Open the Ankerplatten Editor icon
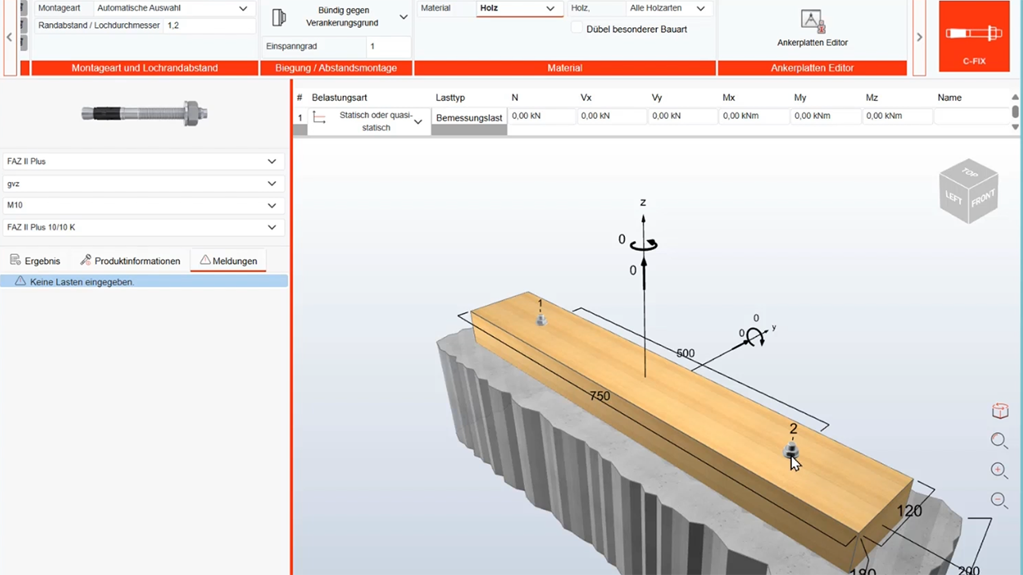This screenshot has width=1023, height=575. [x=812, y=22]
